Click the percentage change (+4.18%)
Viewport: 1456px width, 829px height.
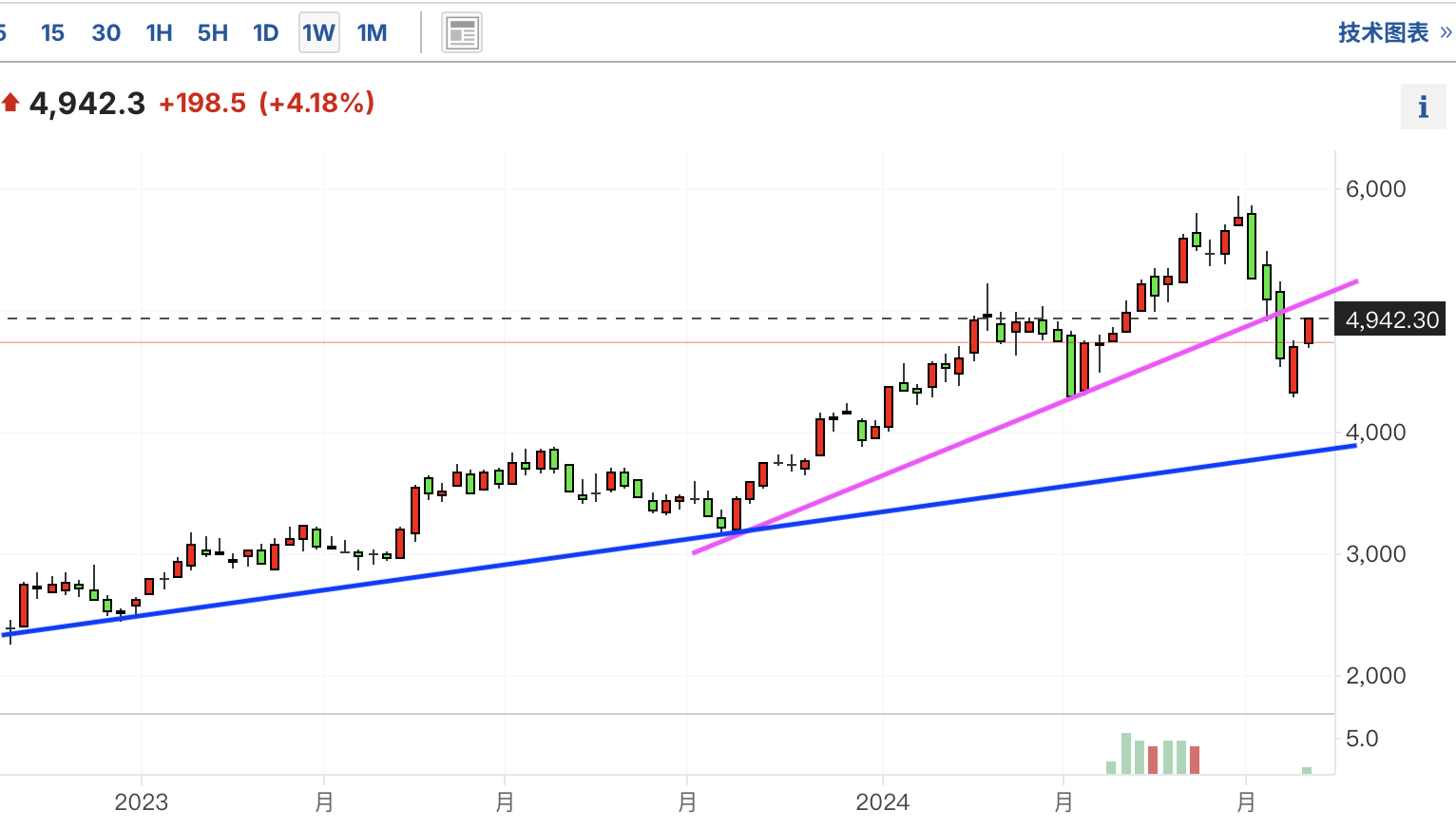(x=316, y=103)
